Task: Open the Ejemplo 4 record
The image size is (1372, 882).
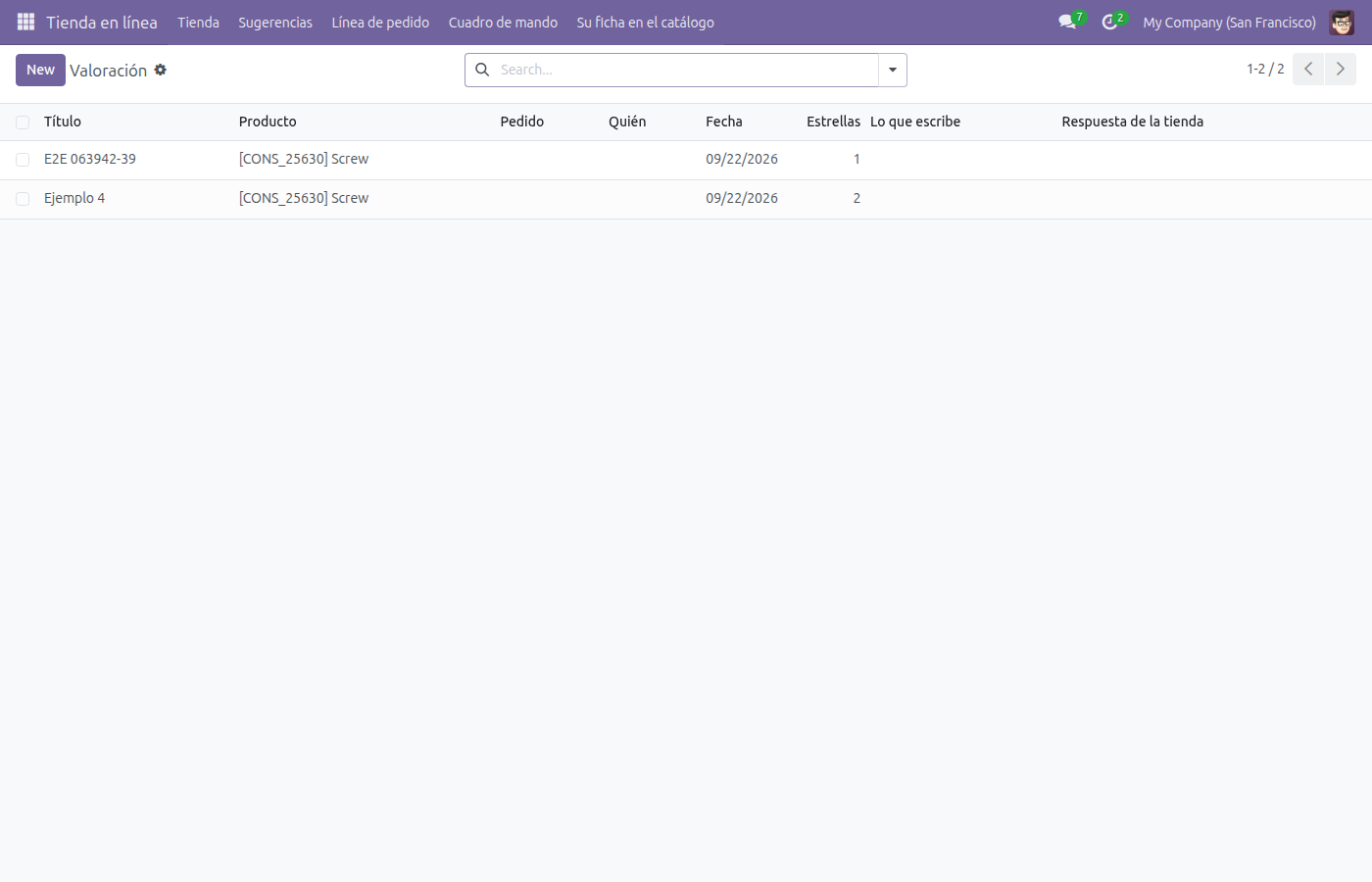Action: (74, 198)
